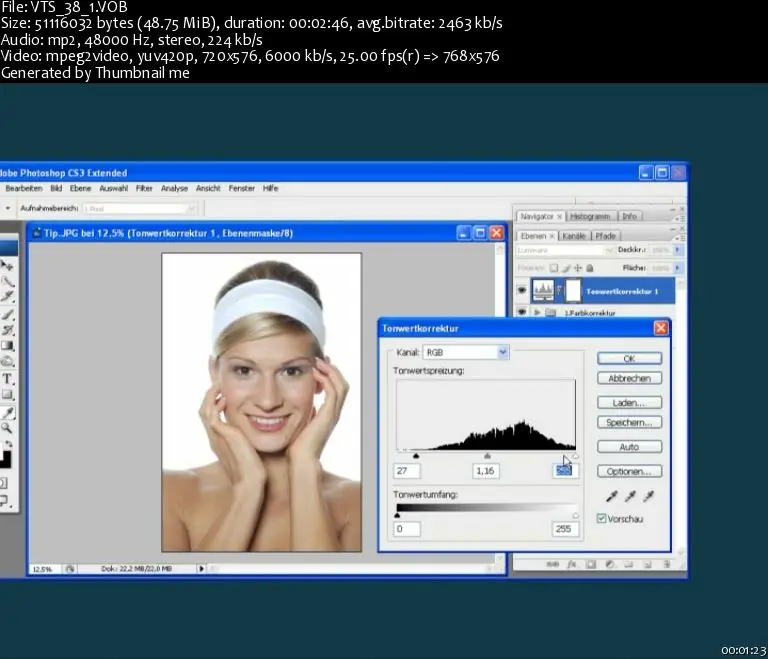Open the layer blend mode dropdown
Image resolution: width=768 pixels, height=659 pixels.
[609, 250]
